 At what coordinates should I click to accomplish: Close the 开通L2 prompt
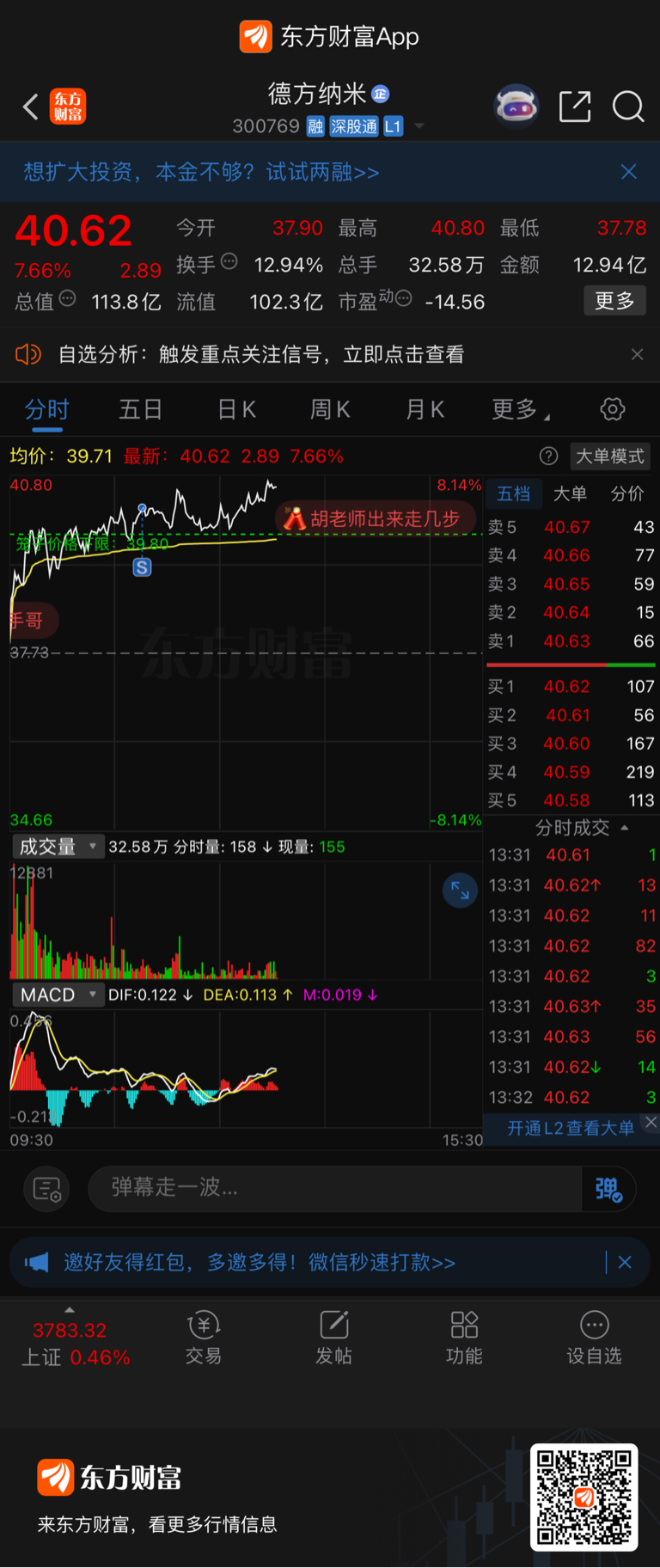[x=651, y=1123]
